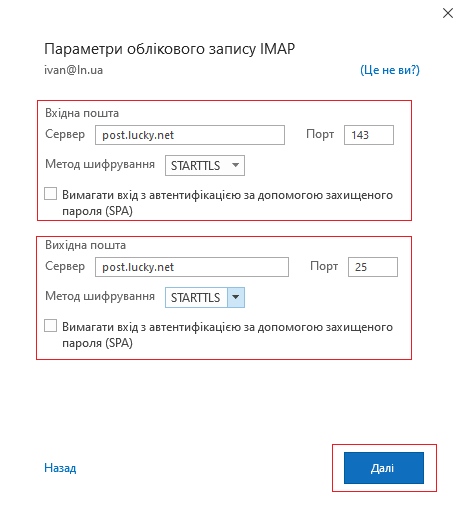
Task: Click the 'Вхідна пошта' section label
Action: pyautogui.click(x=82, y=113)
